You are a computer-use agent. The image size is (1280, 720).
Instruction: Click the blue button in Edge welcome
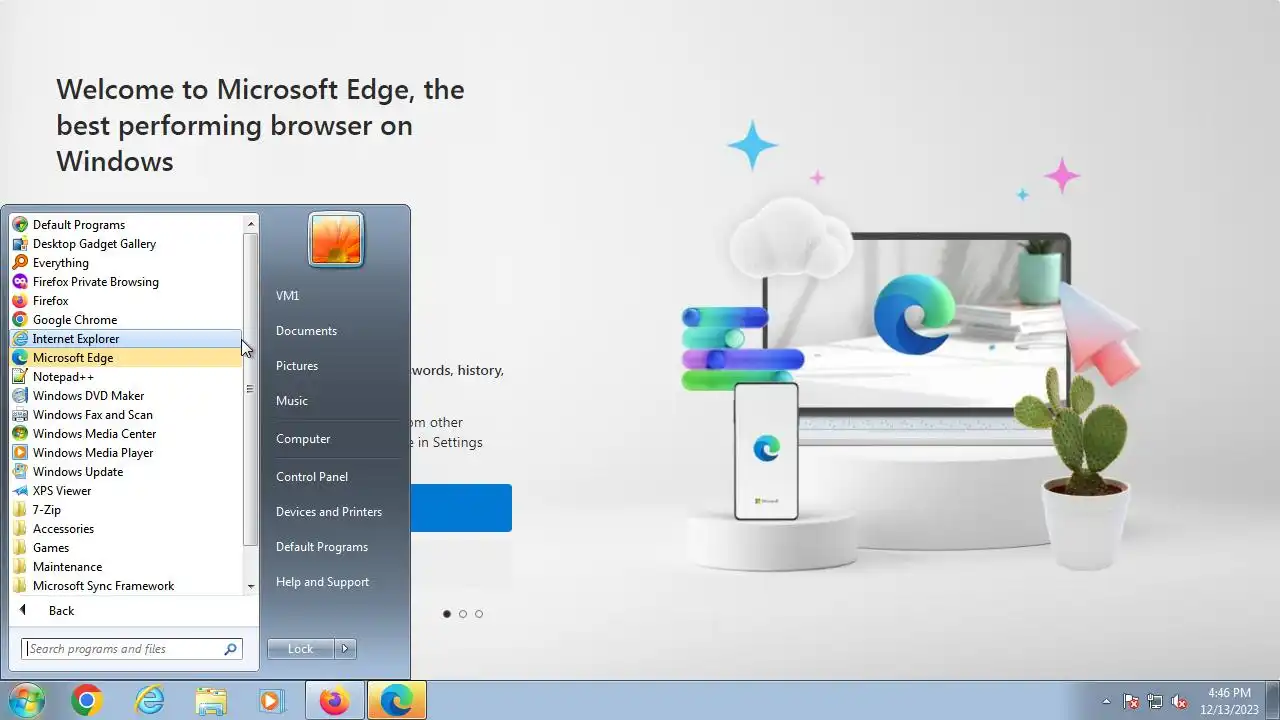(x=461, y=508)
